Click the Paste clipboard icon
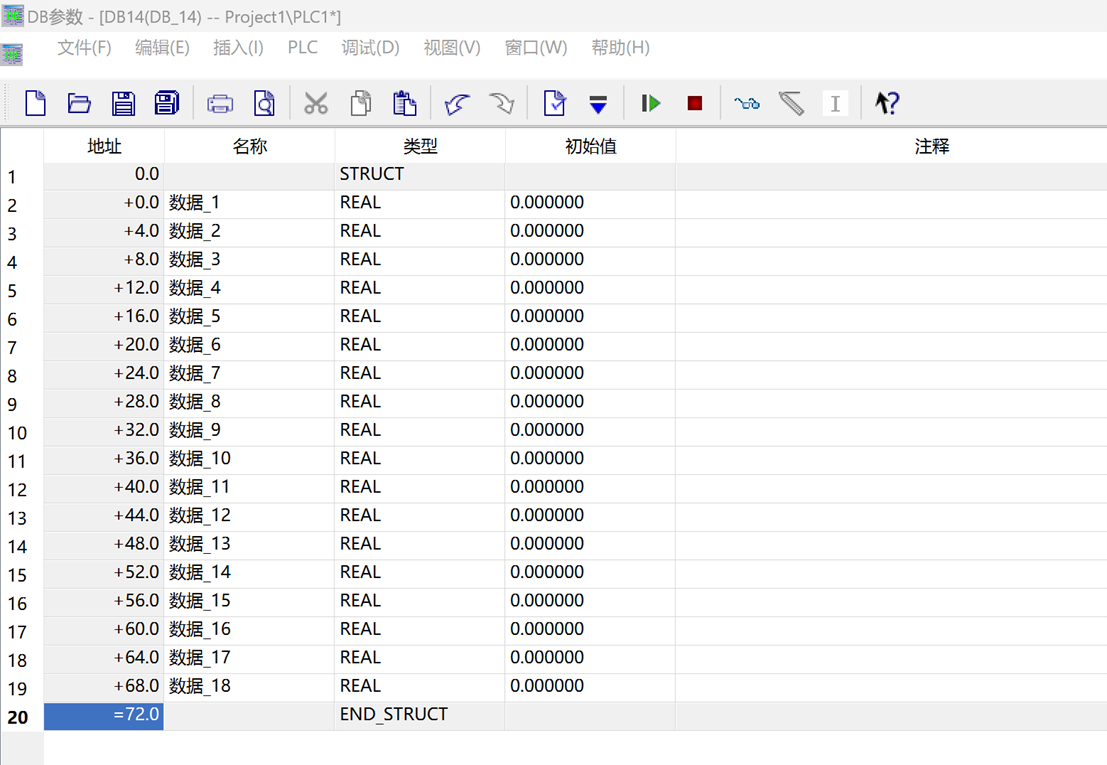 pyautogui.click(x=405, y=103)
